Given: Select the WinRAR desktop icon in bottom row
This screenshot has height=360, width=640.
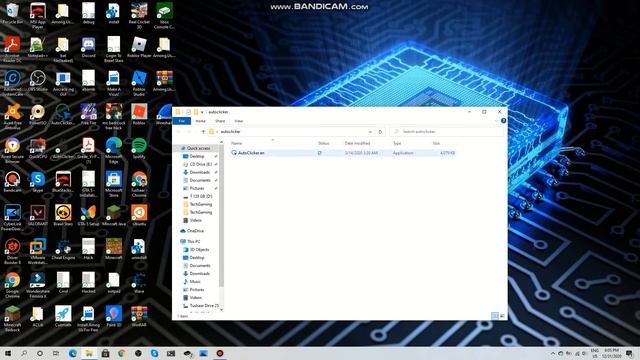Looking at the screenshot, I should click(139, 317).
